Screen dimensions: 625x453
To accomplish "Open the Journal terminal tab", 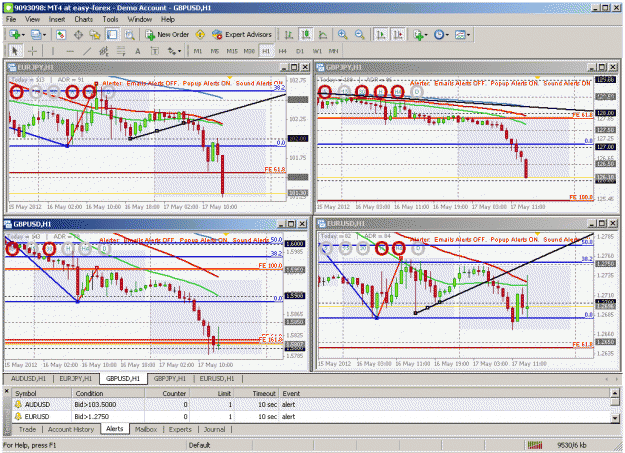I will (214, 429).
